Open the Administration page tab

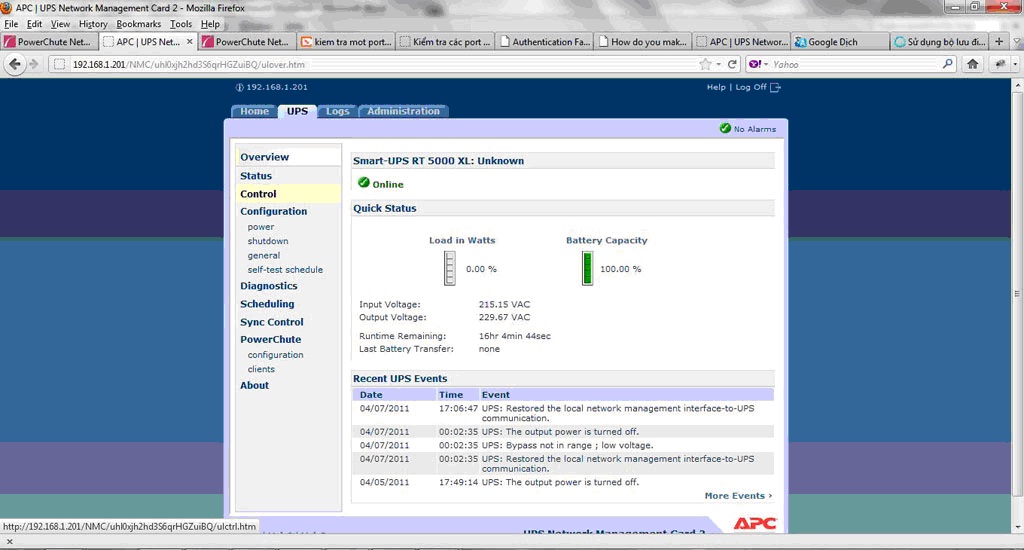click(x=403, y=111)
